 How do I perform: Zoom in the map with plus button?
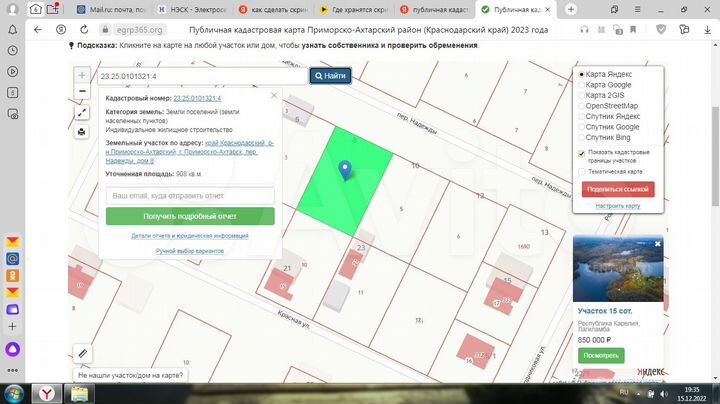coord(81,75)
